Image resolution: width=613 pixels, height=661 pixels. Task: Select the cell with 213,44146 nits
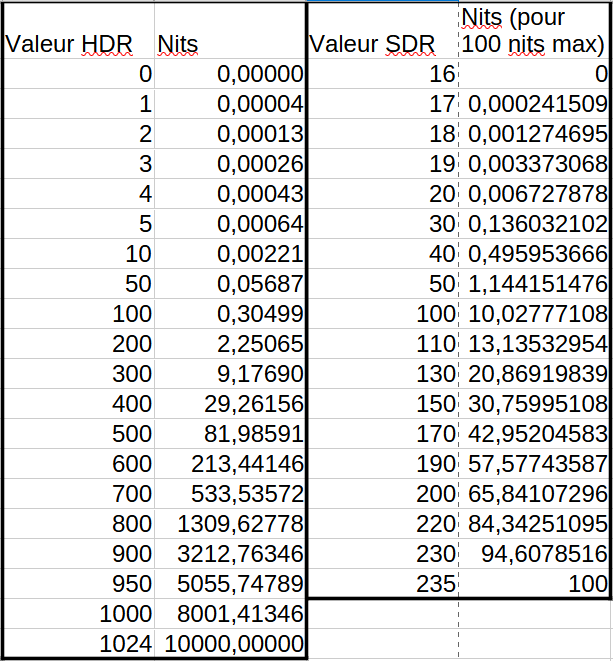pos(230,464)
